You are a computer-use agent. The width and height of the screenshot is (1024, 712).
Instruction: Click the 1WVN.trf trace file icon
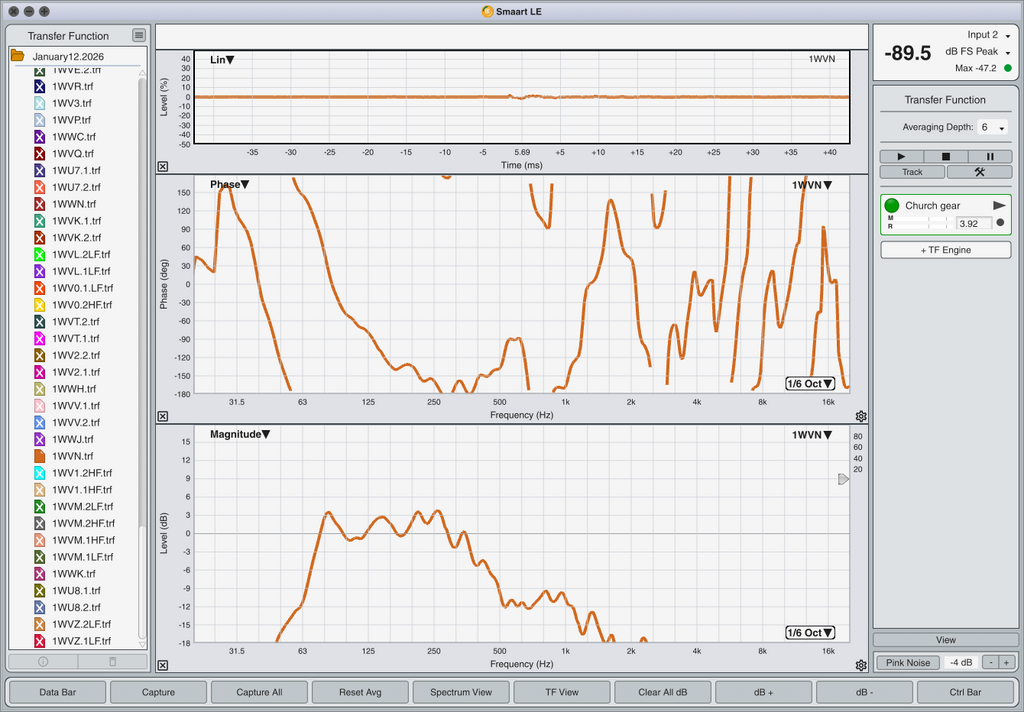point(40,456)
